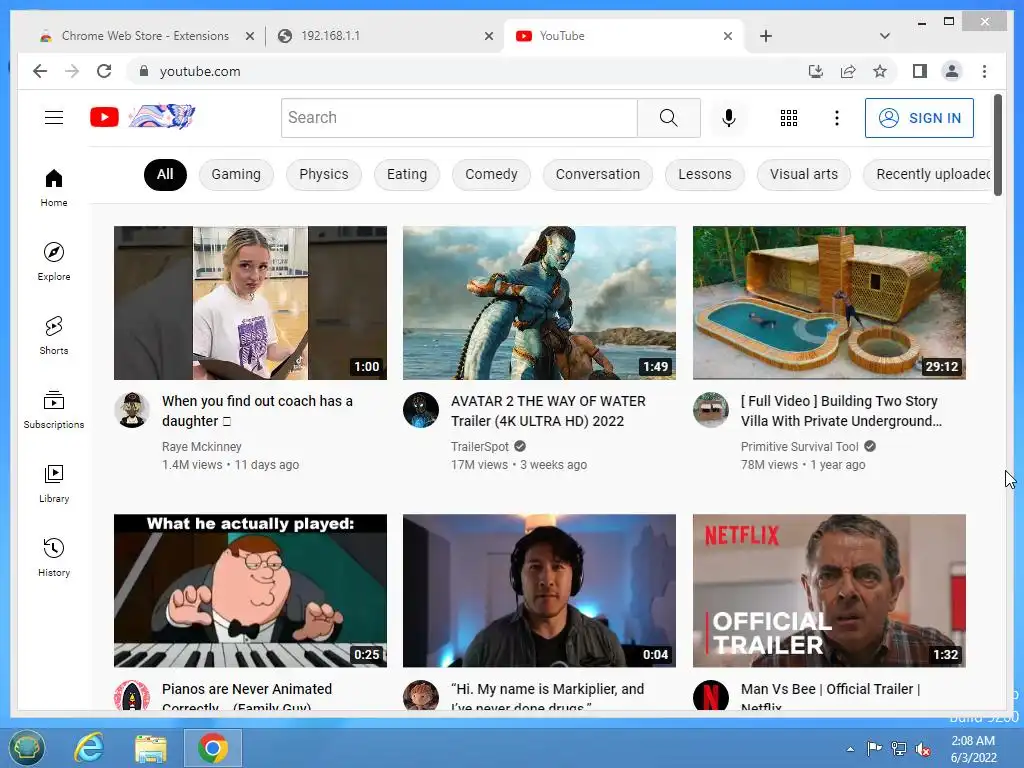Filter by Recently uploaded chip
The width and height of the screenshot is (1024, 768).
927,174
